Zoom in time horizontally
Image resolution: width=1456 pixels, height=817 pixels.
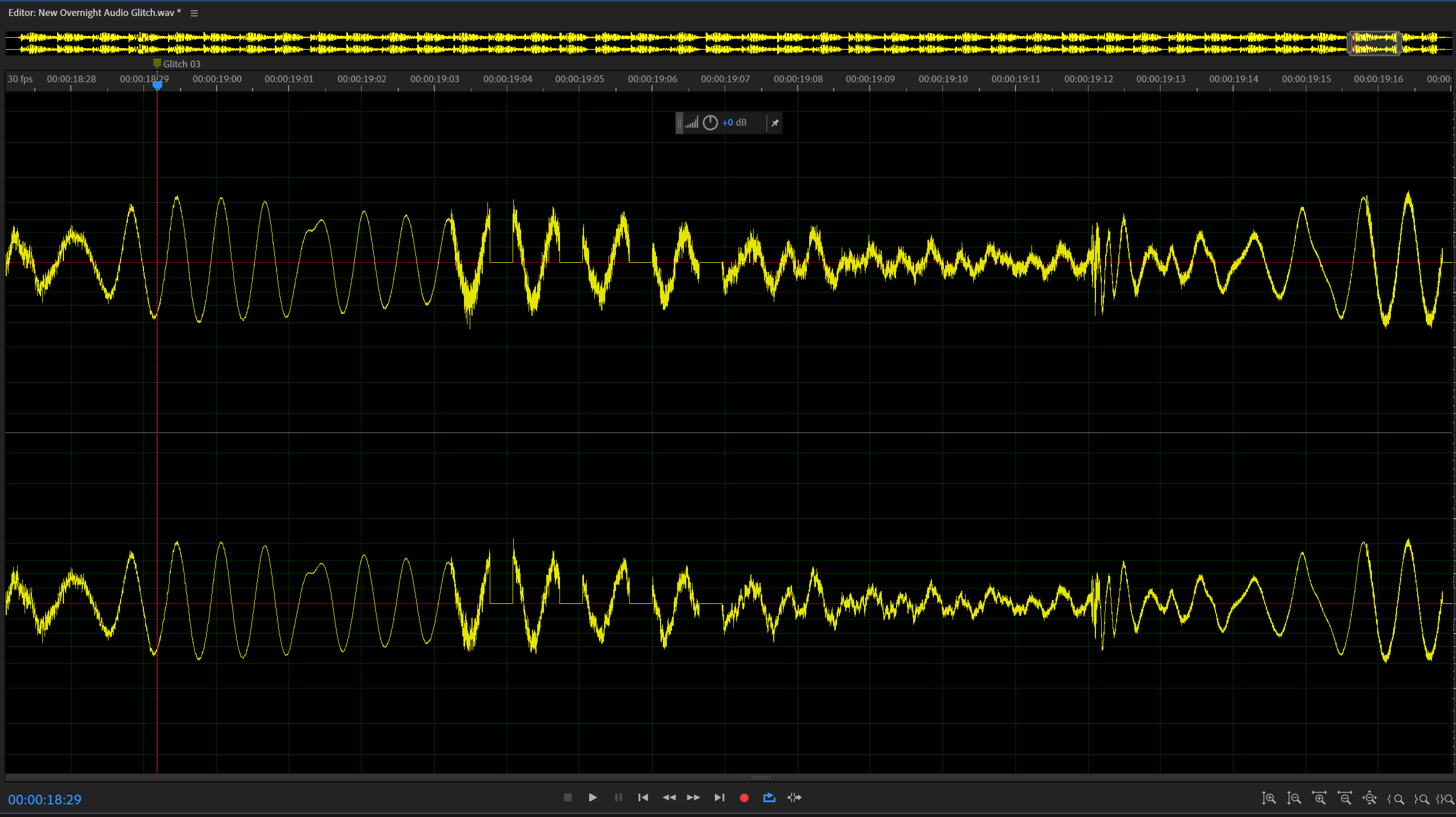click(x=1319, y=798)
